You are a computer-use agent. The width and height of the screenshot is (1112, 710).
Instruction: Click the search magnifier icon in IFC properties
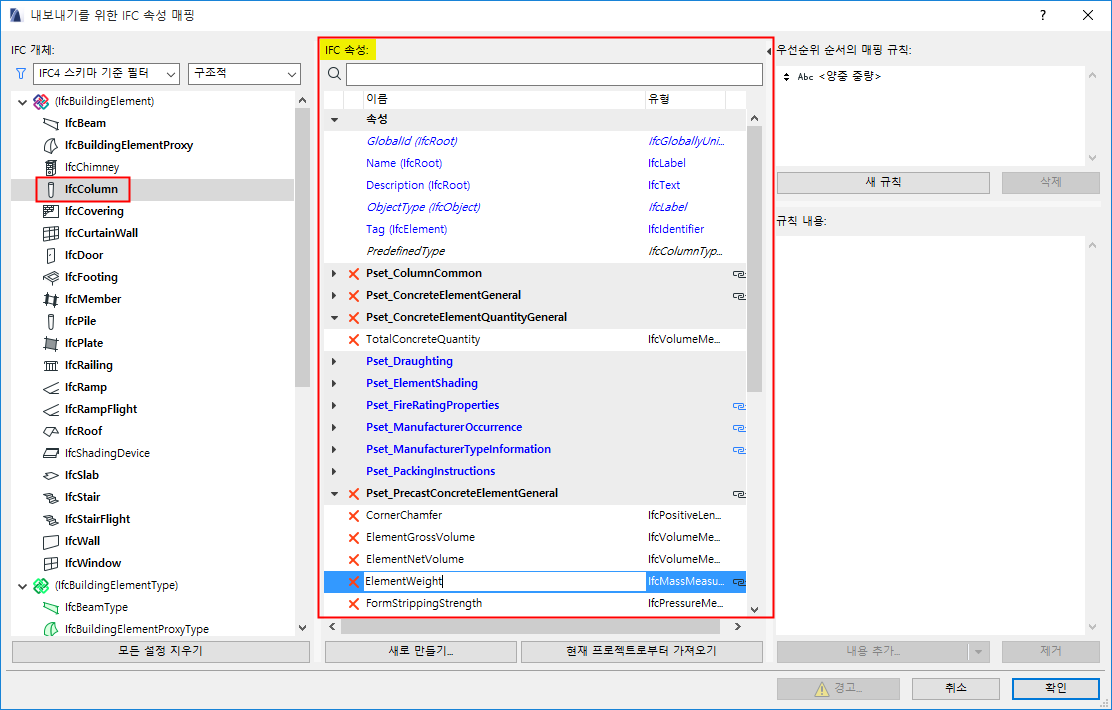(x=335, y=74)
